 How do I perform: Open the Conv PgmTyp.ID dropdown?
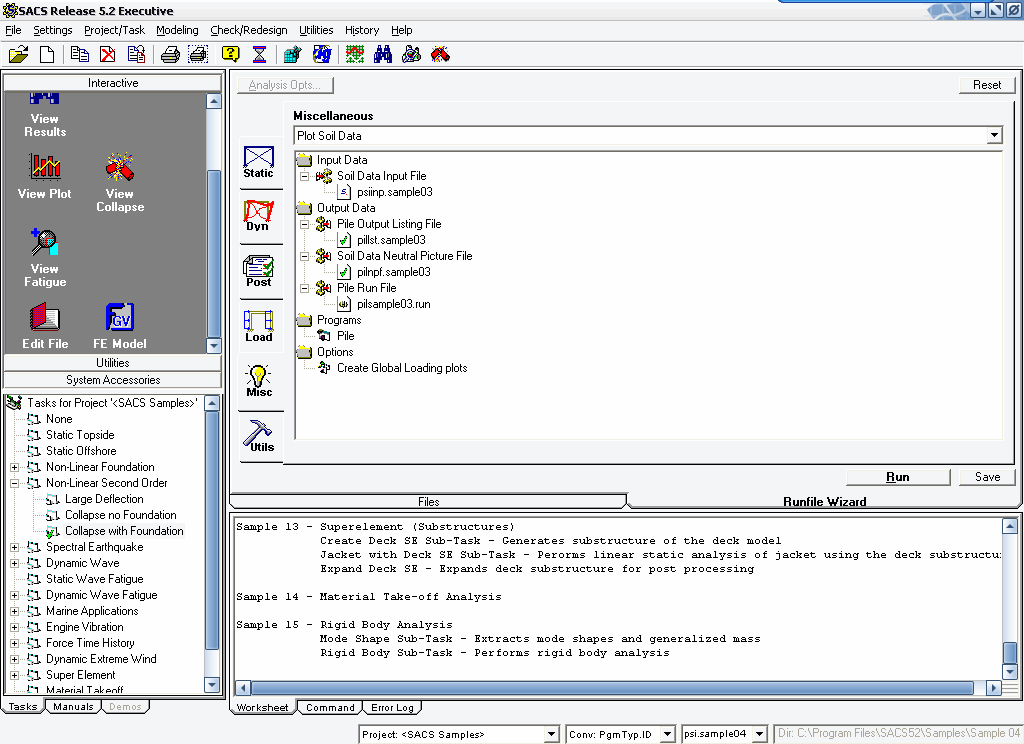pyautogui.click(x=667, y=734)
